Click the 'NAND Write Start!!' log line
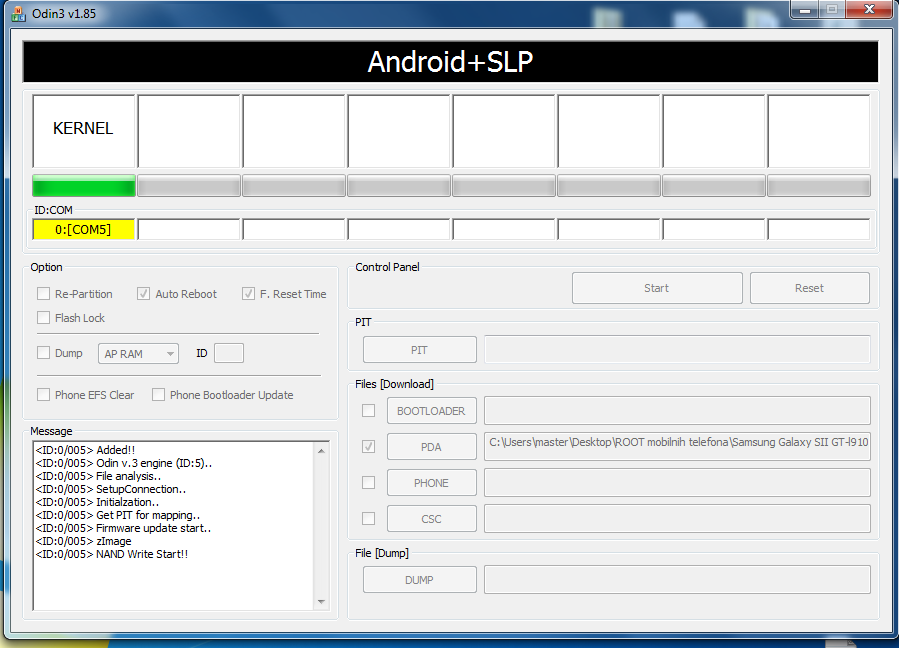899x648 pixels. pos(112,554)
